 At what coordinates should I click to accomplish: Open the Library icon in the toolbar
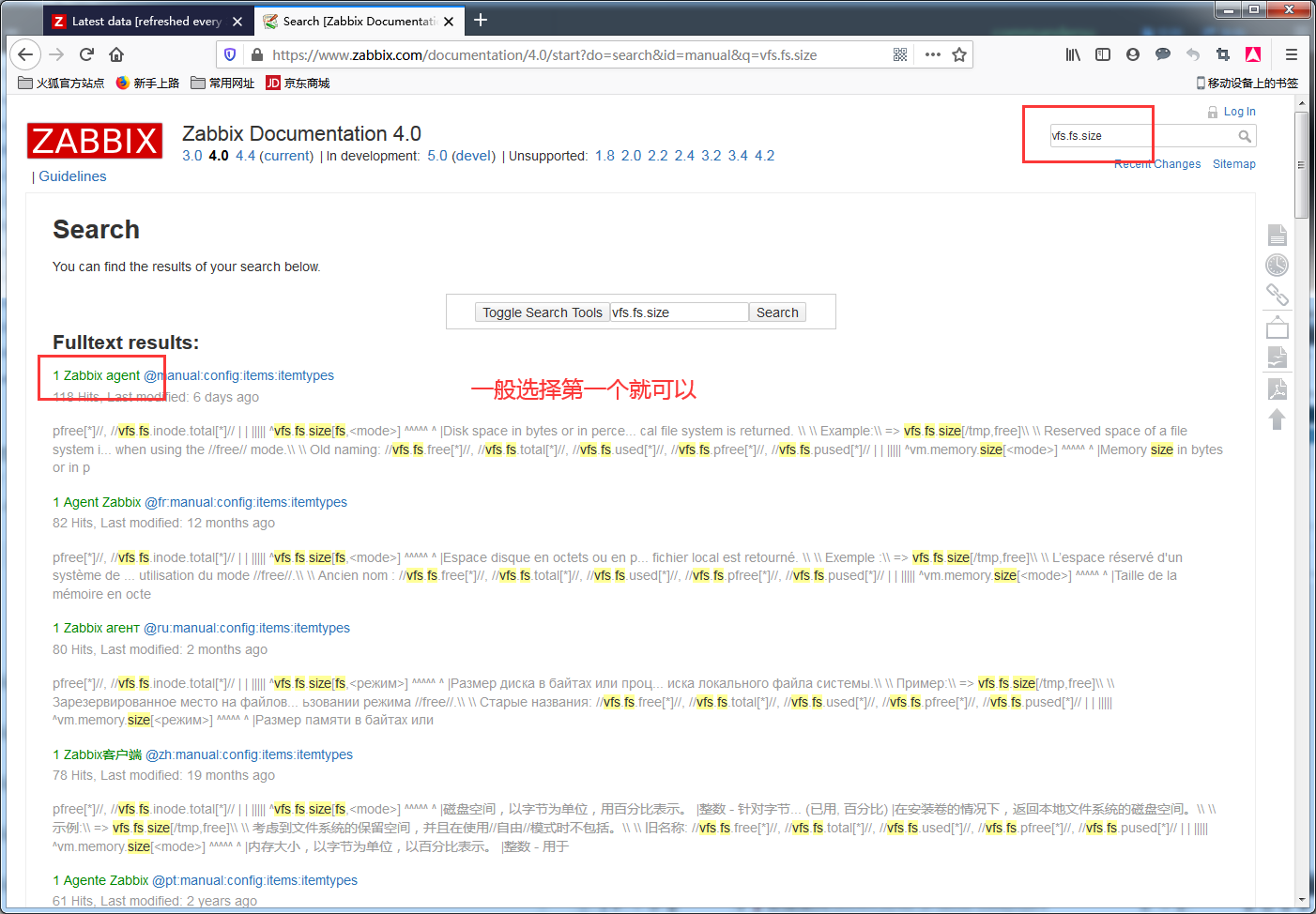click(x=1073, y=54)
